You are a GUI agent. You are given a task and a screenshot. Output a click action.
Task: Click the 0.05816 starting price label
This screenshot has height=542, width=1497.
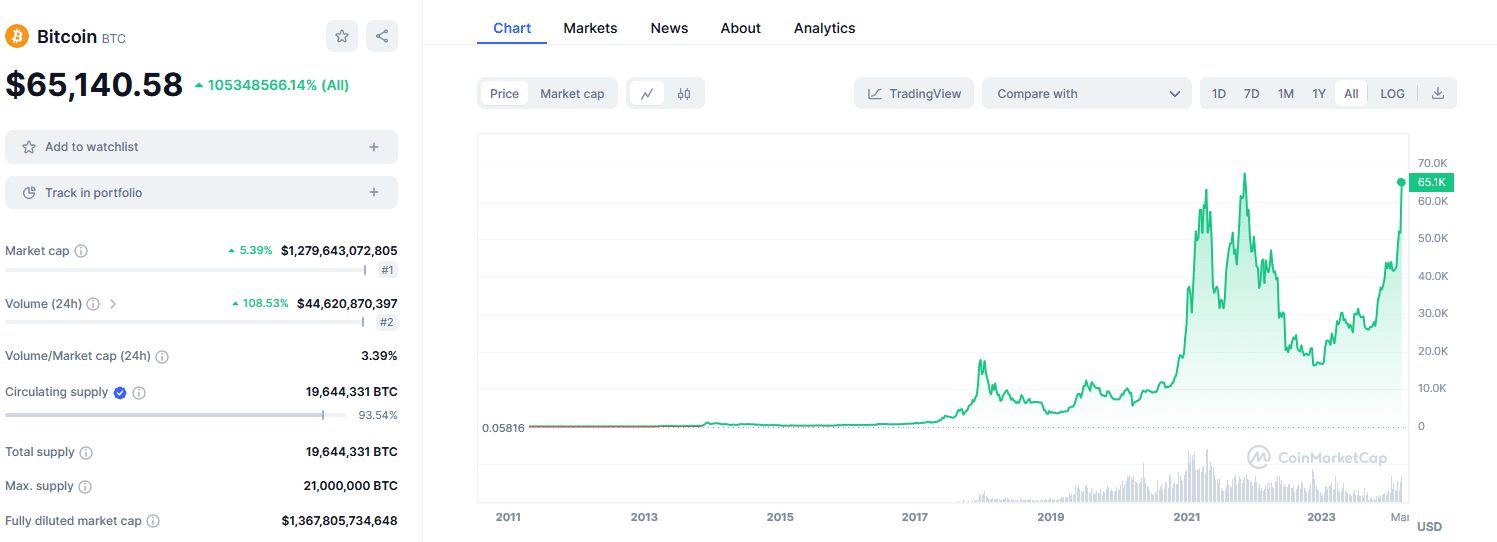[x=503, y=427]
